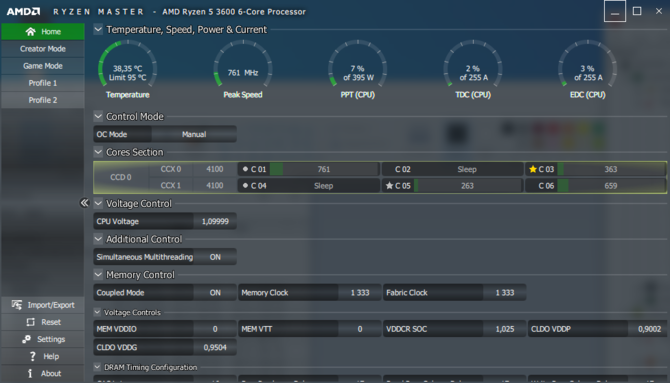Switch to Game Mode
670x383 pixels.
tap(43, 66)
